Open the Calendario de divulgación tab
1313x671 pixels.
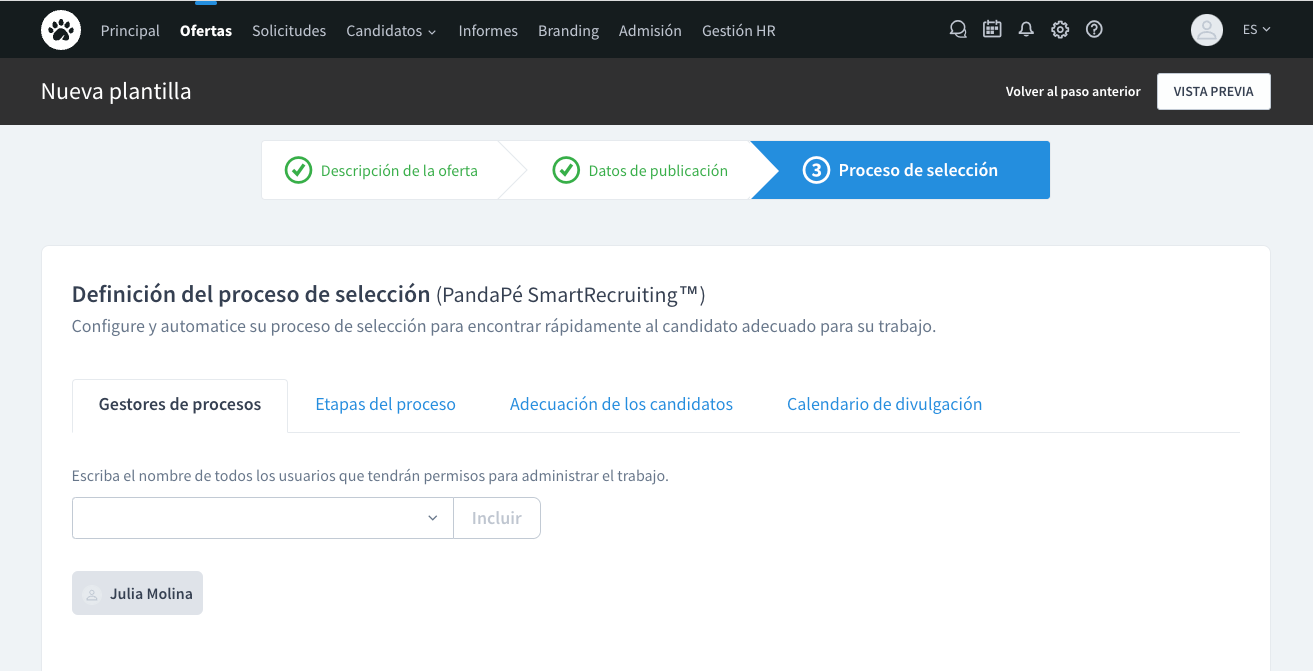pyautogui.click(x=884, y=404)
